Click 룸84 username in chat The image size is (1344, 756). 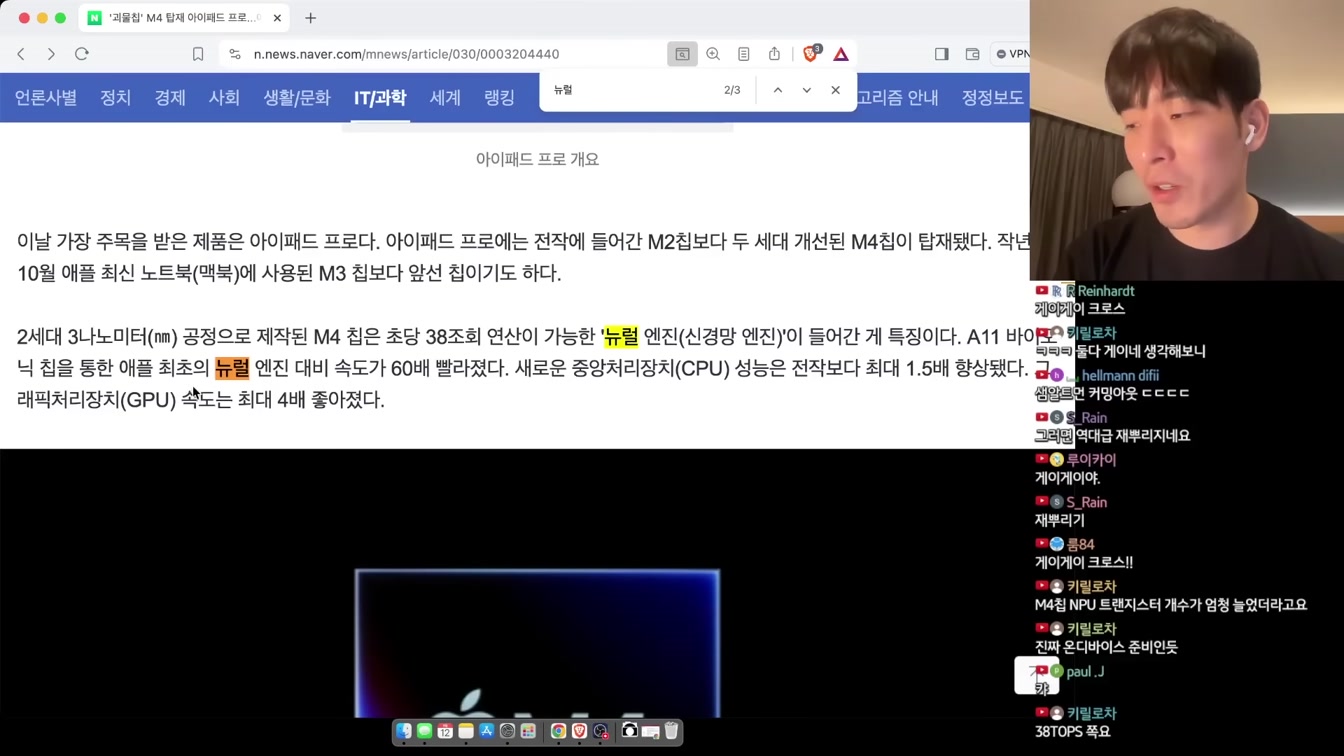coord(1080,544)
